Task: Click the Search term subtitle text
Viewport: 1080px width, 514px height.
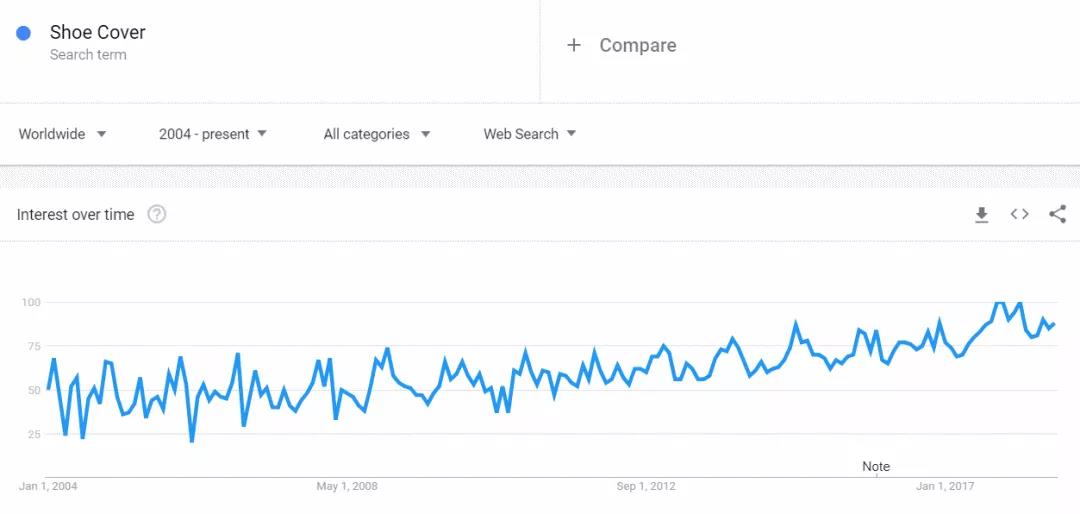Action: (x=88, y=55)
